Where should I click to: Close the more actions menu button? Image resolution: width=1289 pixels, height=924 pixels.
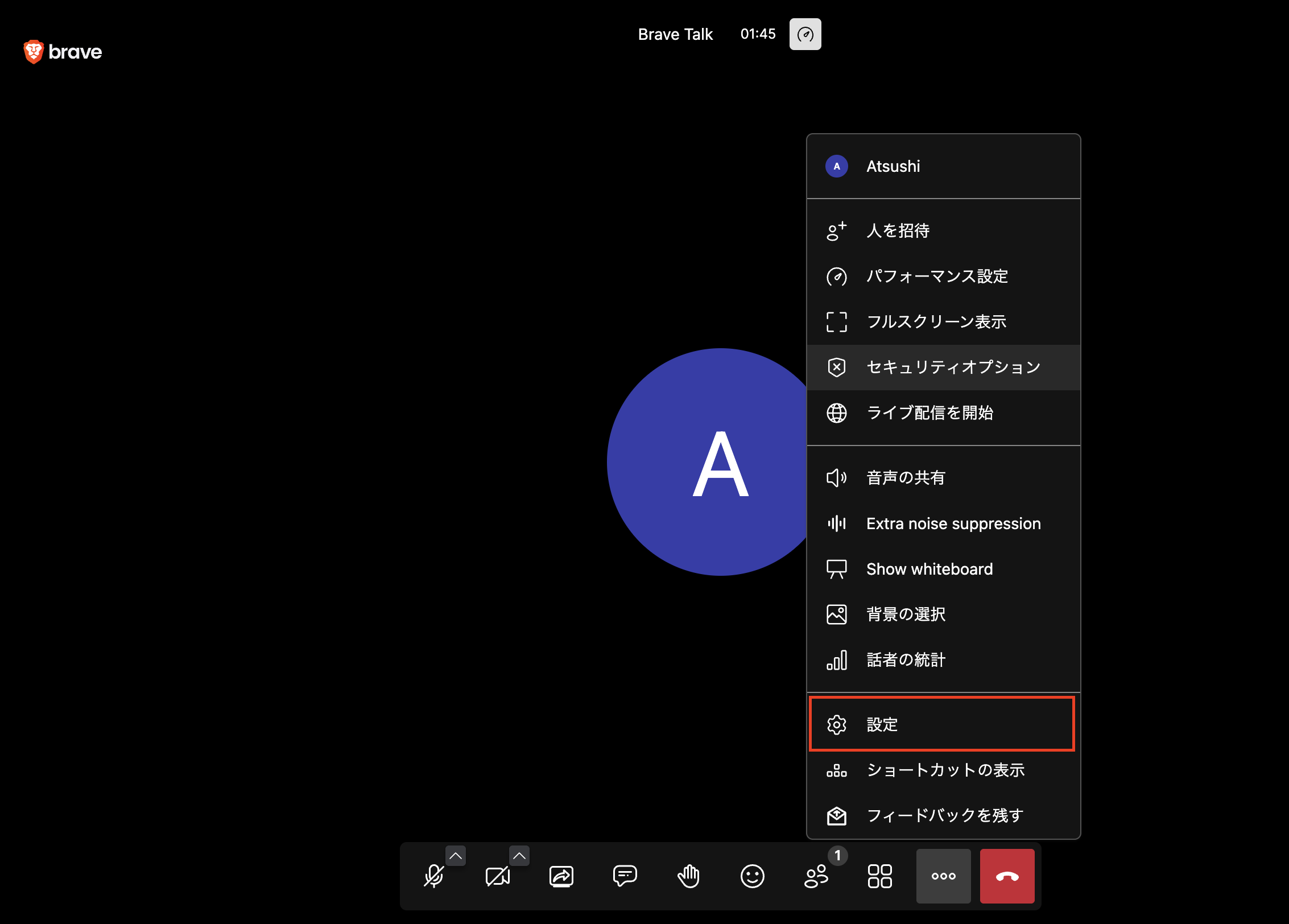944,876
